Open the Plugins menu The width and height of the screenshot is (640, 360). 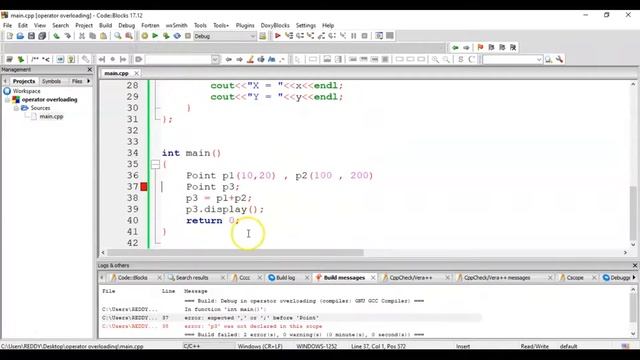point(245,25)
